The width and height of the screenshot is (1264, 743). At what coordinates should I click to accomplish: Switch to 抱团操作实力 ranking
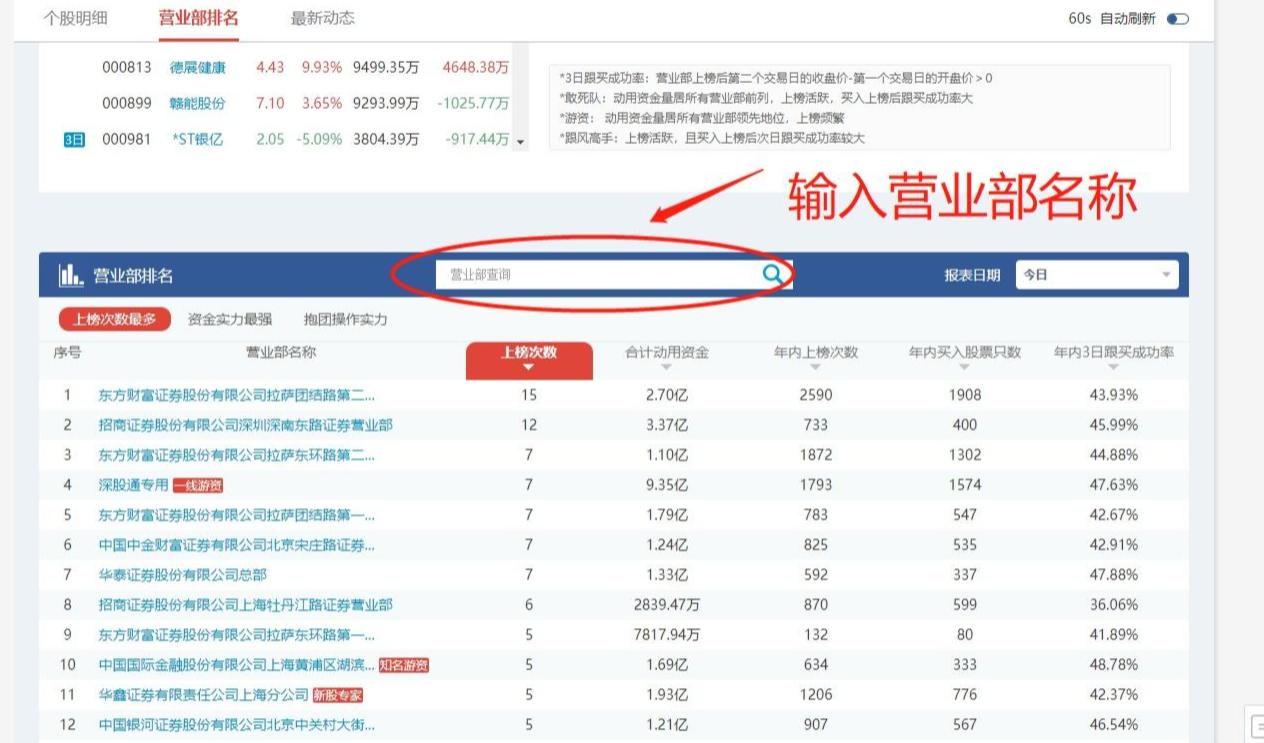pos(345,319)
